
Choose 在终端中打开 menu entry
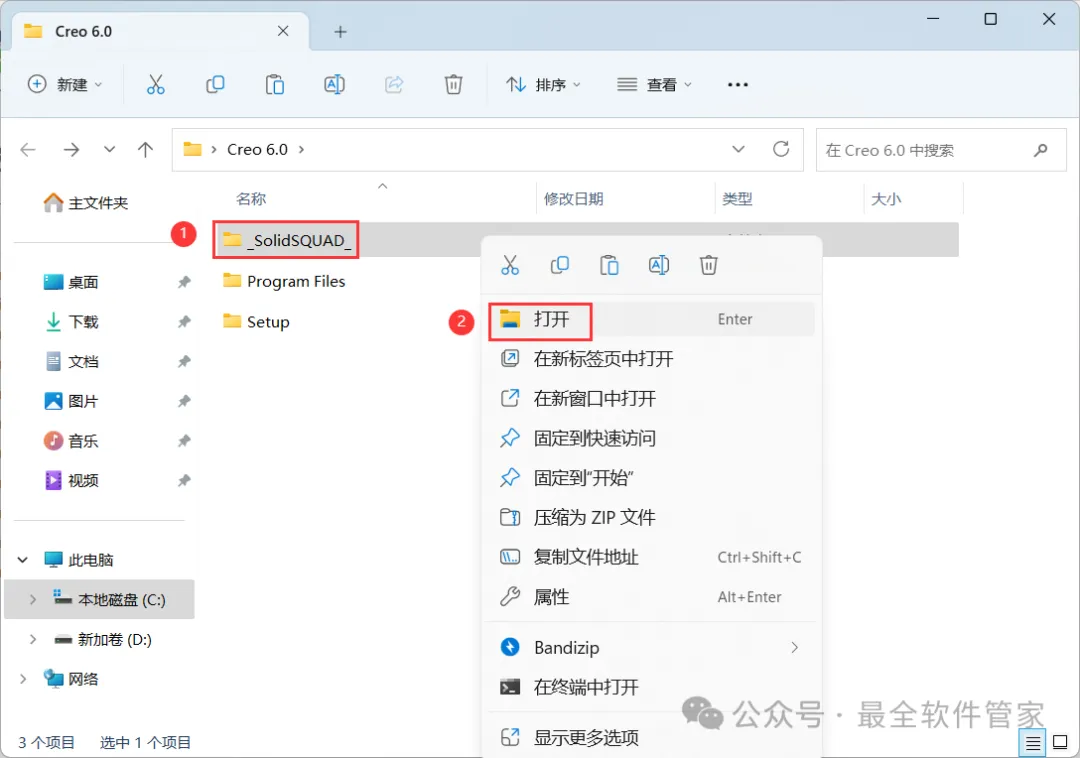click(x=652, y=687)
